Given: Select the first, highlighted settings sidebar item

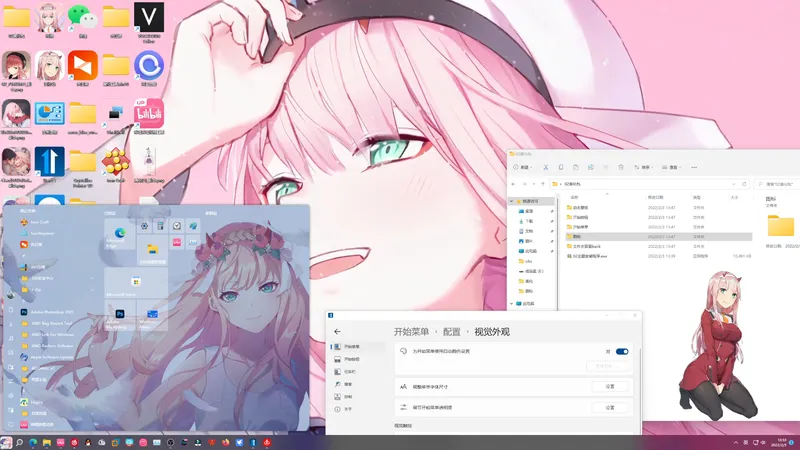Looking at the screenshot, I should pos(357,346).
